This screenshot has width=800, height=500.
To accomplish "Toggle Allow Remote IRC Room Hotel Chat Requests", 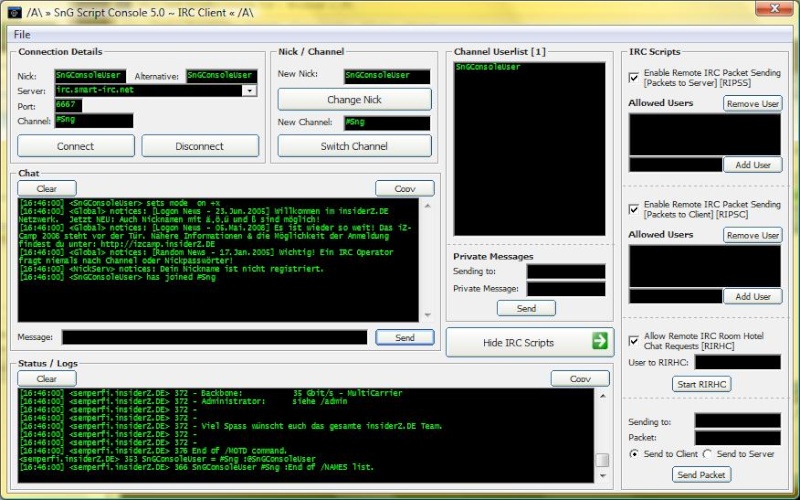I will (x=634, y=341).
